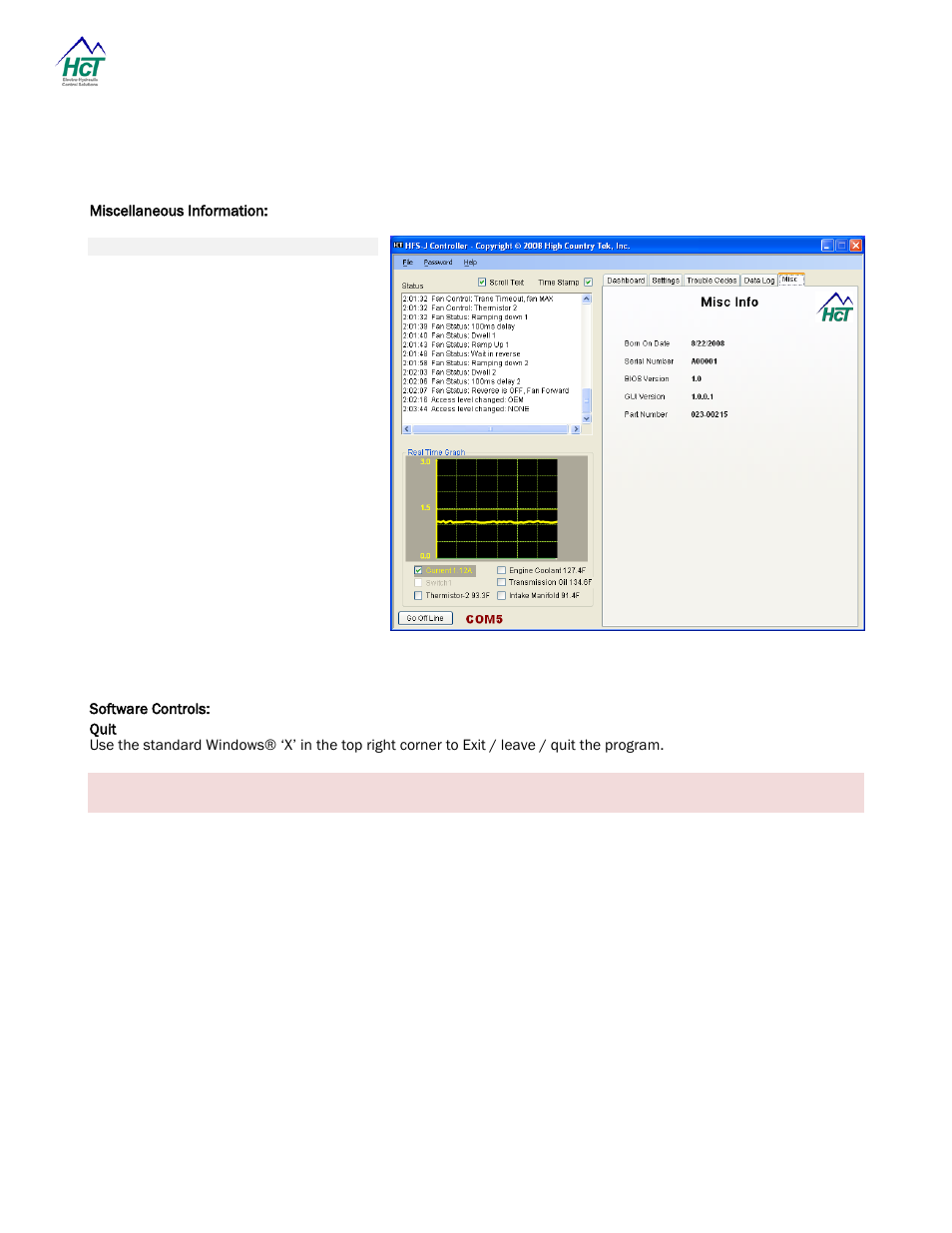Uncheck the Current 1.12A graph checkbox

coord(418,571)
